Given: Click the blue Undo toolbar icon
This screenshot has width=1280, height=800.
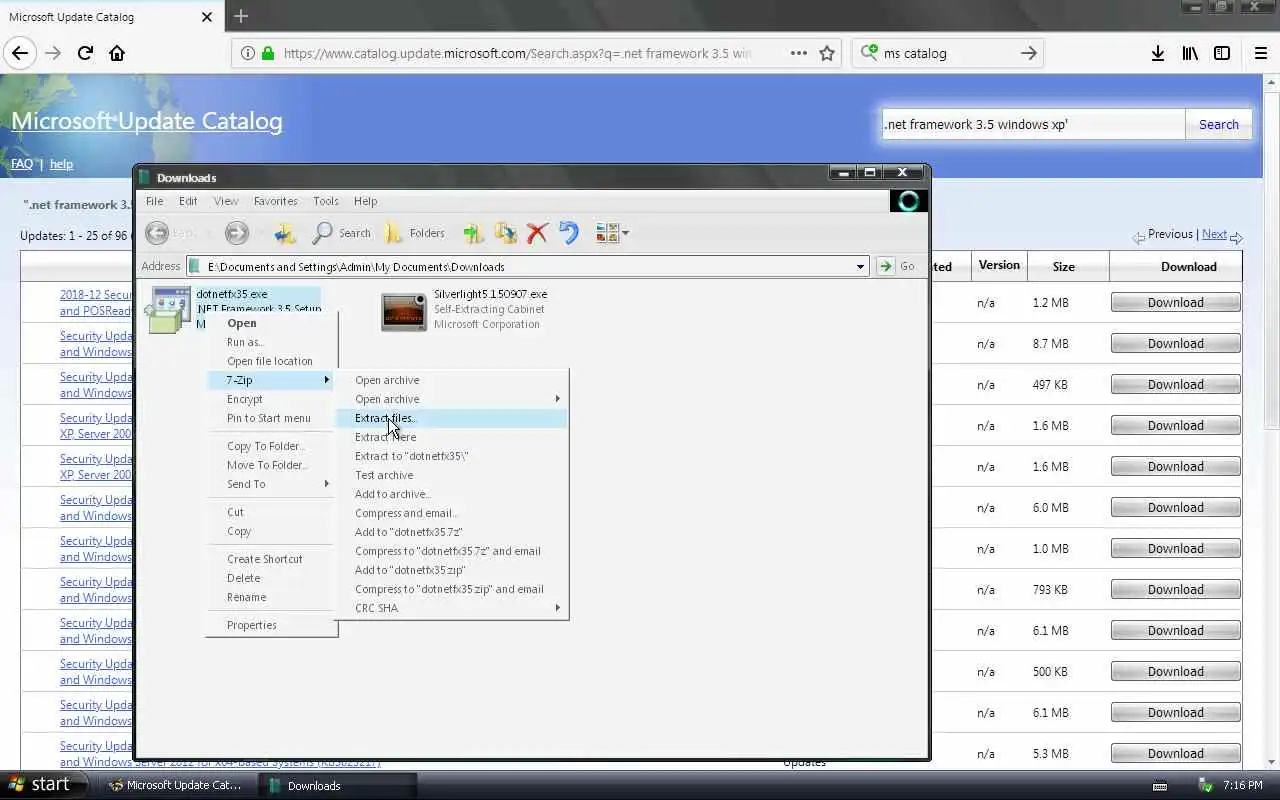Looking at the screenshot, I should coord(568,233).
